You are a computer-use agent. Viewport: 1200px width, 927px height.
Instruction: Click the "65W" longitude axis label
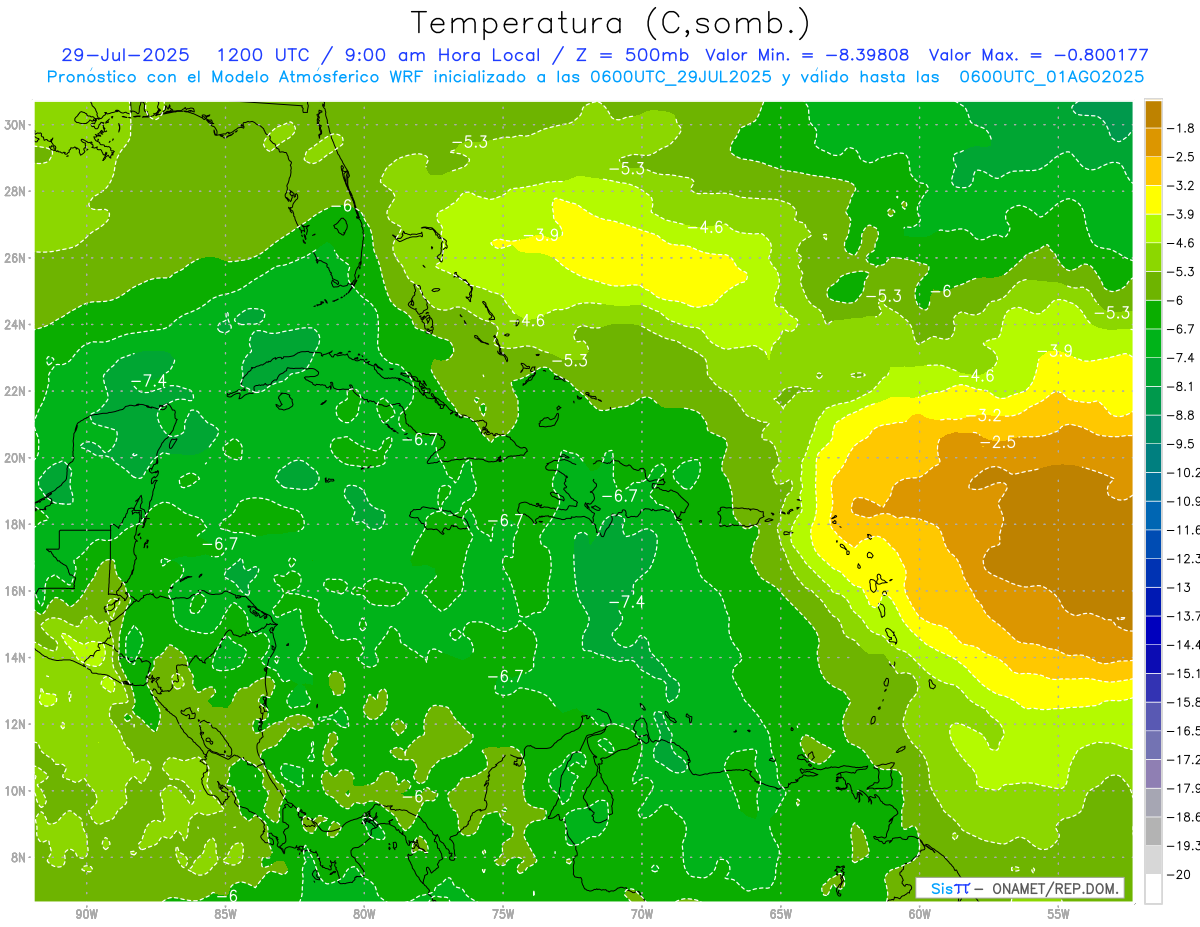point(781,914)
